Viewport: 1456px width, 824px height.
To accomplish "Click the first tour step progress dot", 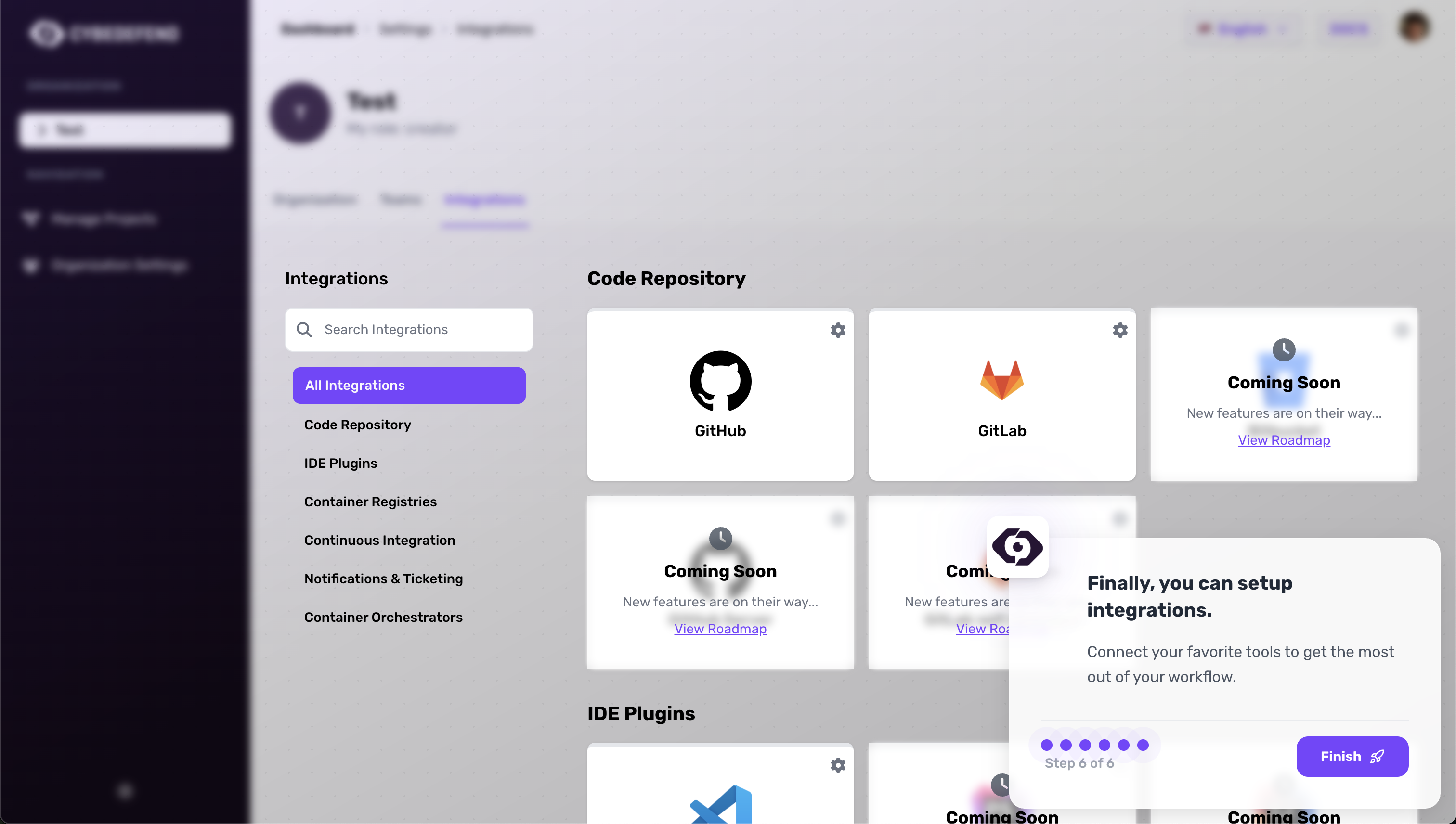I will (x=1046, y=745).
